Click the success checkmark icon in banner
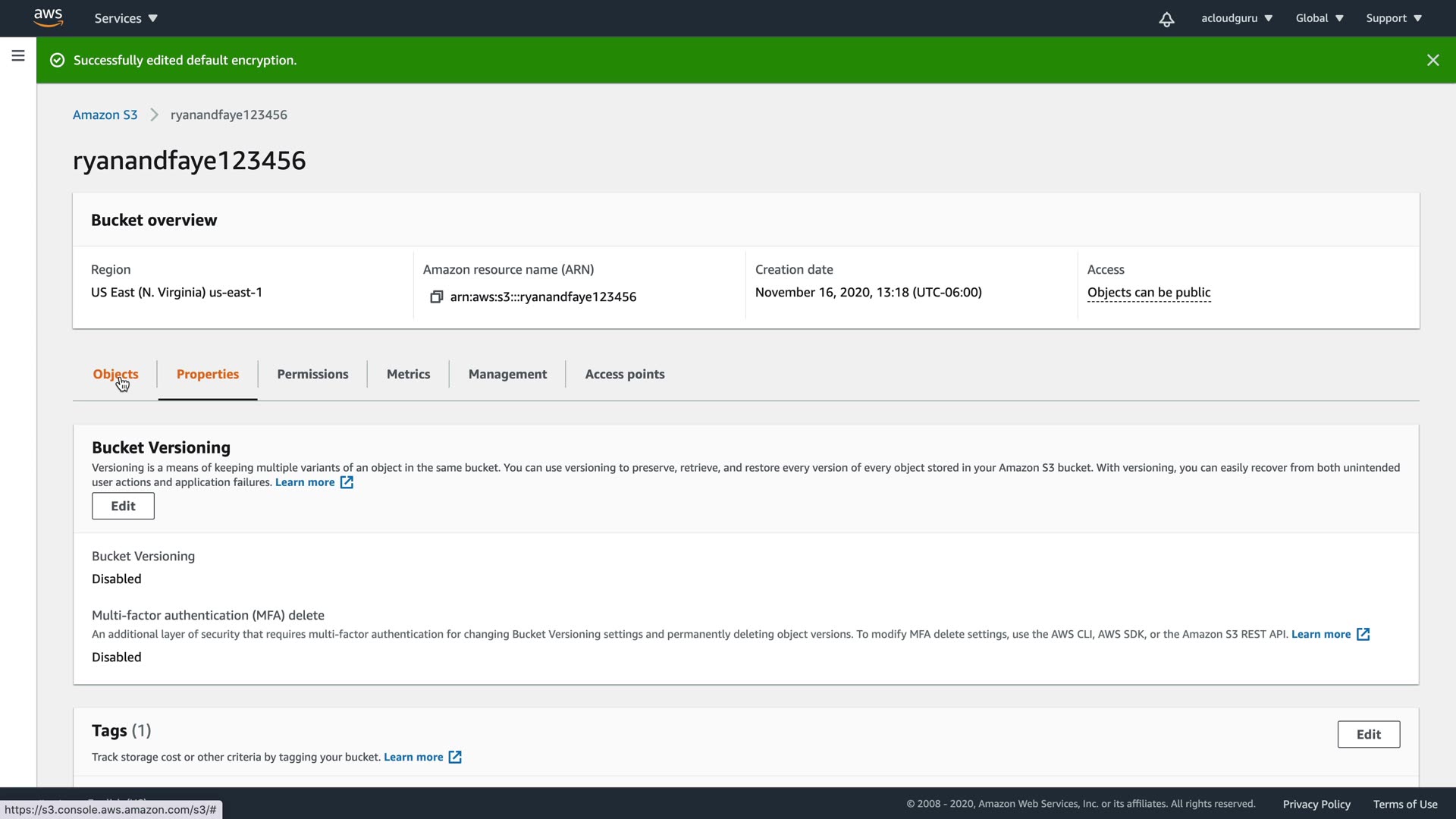 [x=57, y=60]
